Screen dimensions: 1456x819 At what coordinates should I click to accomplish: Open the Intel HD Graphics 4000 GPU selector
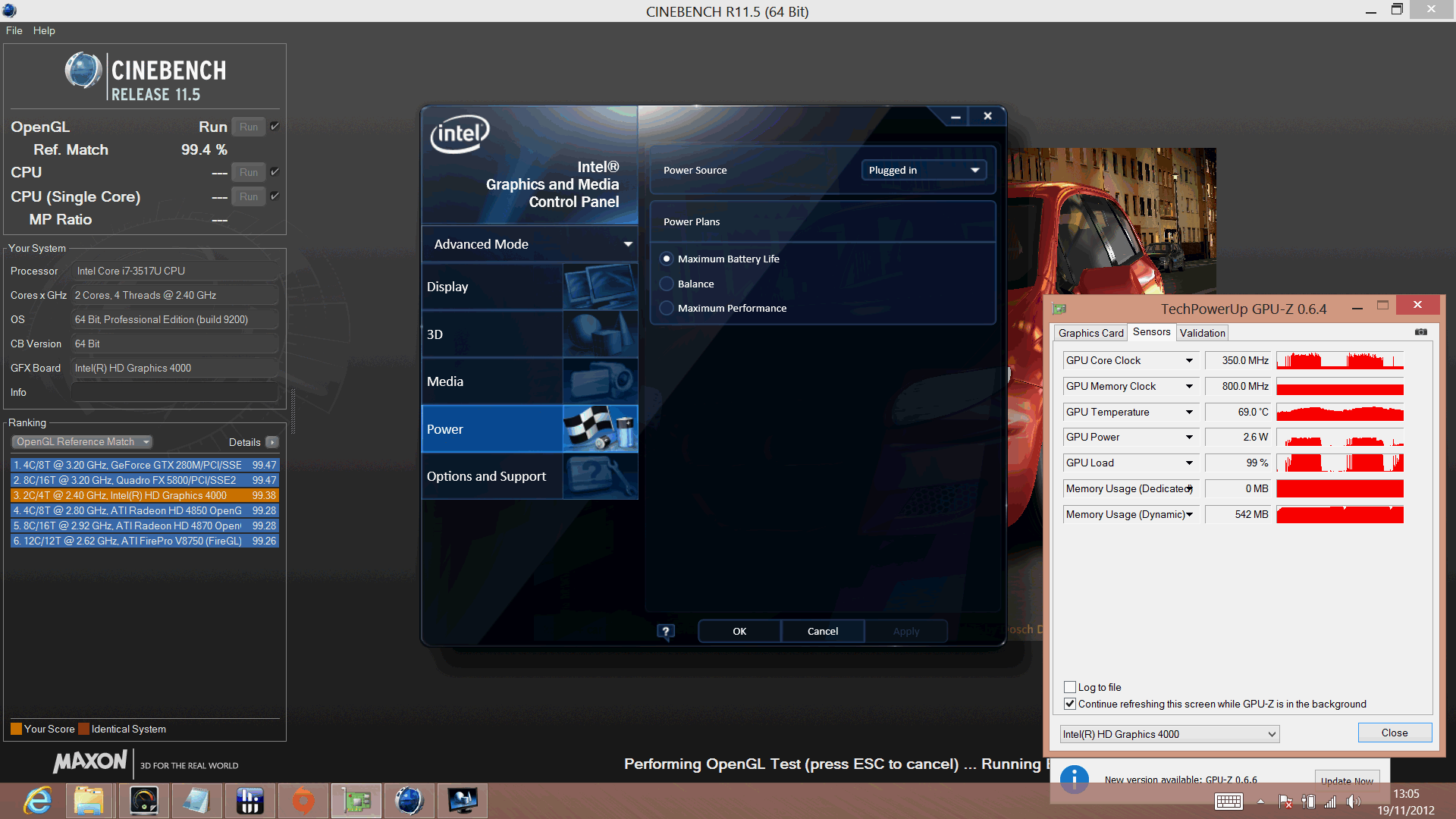pyautogui.click(x=1169, y=734)
